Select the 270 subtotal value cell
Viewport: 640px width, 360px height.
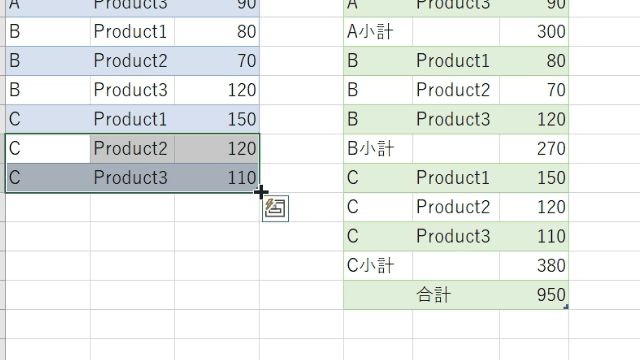534,149
